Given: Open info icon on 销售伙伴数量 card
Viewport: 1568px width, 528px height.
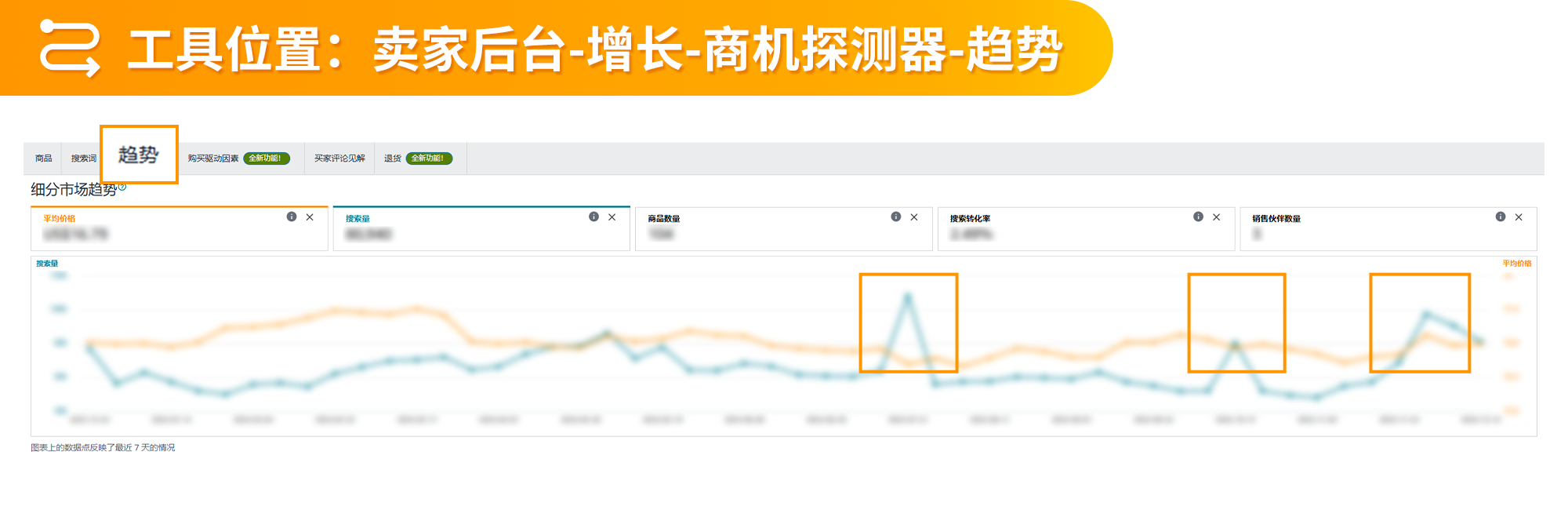Looking at the screenshot, I should (x=1501, y=217).
